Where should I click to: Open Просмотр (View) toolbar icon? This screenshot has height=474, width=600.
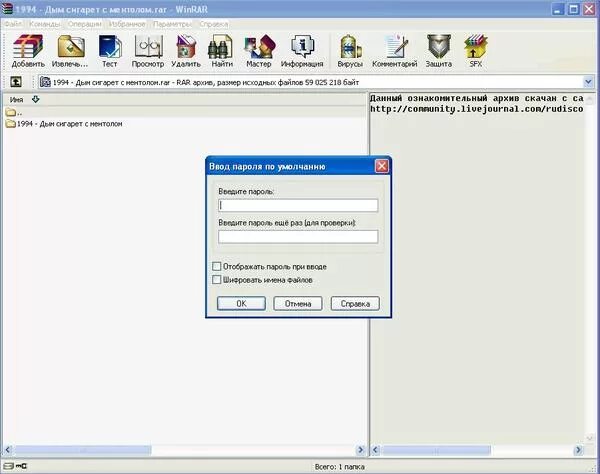(148, 51)
